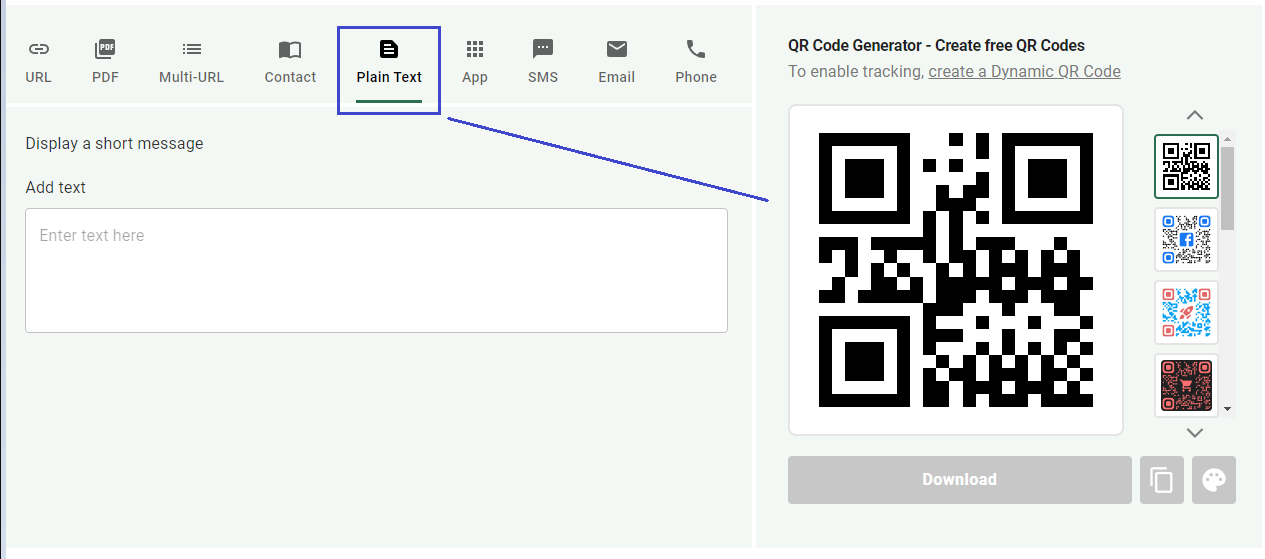Select the dark shopping cart QR template

point(1186,385)
